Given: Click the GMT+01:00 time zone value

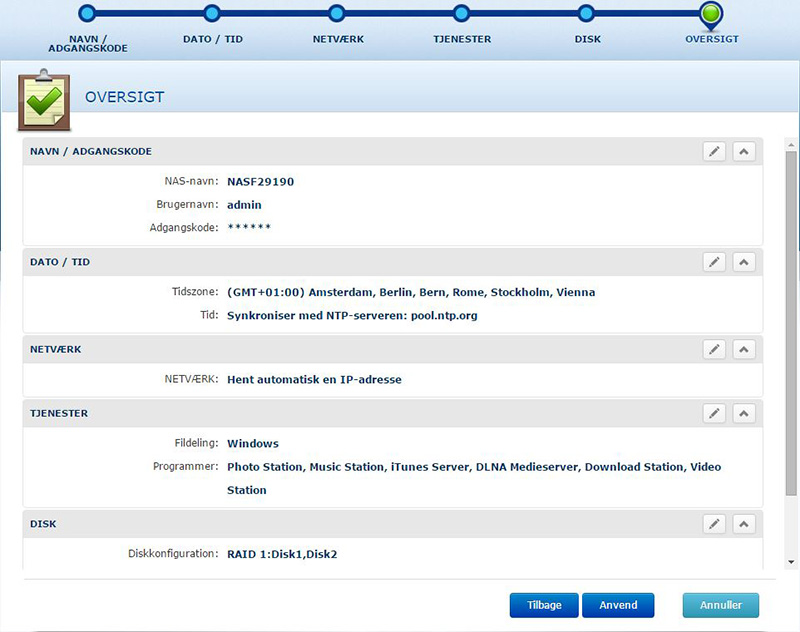Looking at the screenshot, I should [411, 292].
